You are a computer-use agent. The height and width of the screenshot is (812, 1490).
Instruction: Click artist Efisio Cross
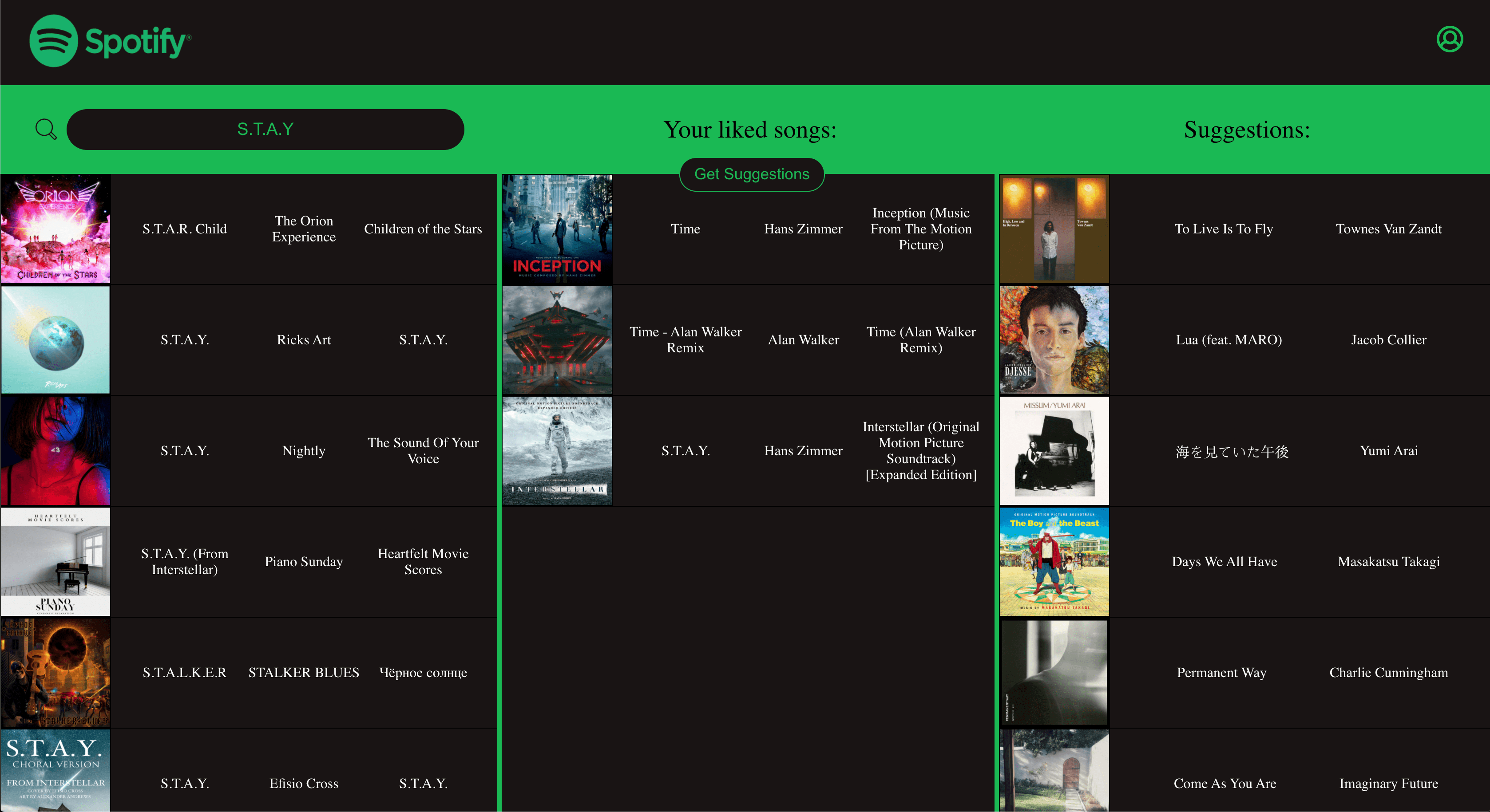pos(304,784)
